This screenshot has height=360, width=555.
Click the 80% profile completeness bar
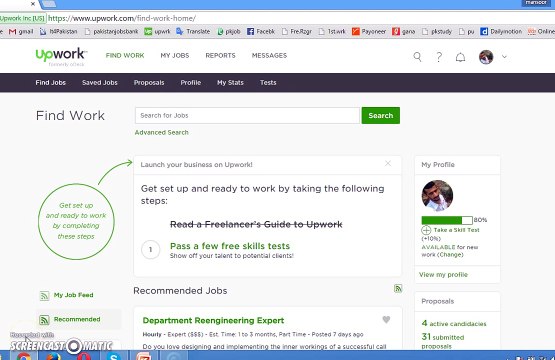(447, 220)
